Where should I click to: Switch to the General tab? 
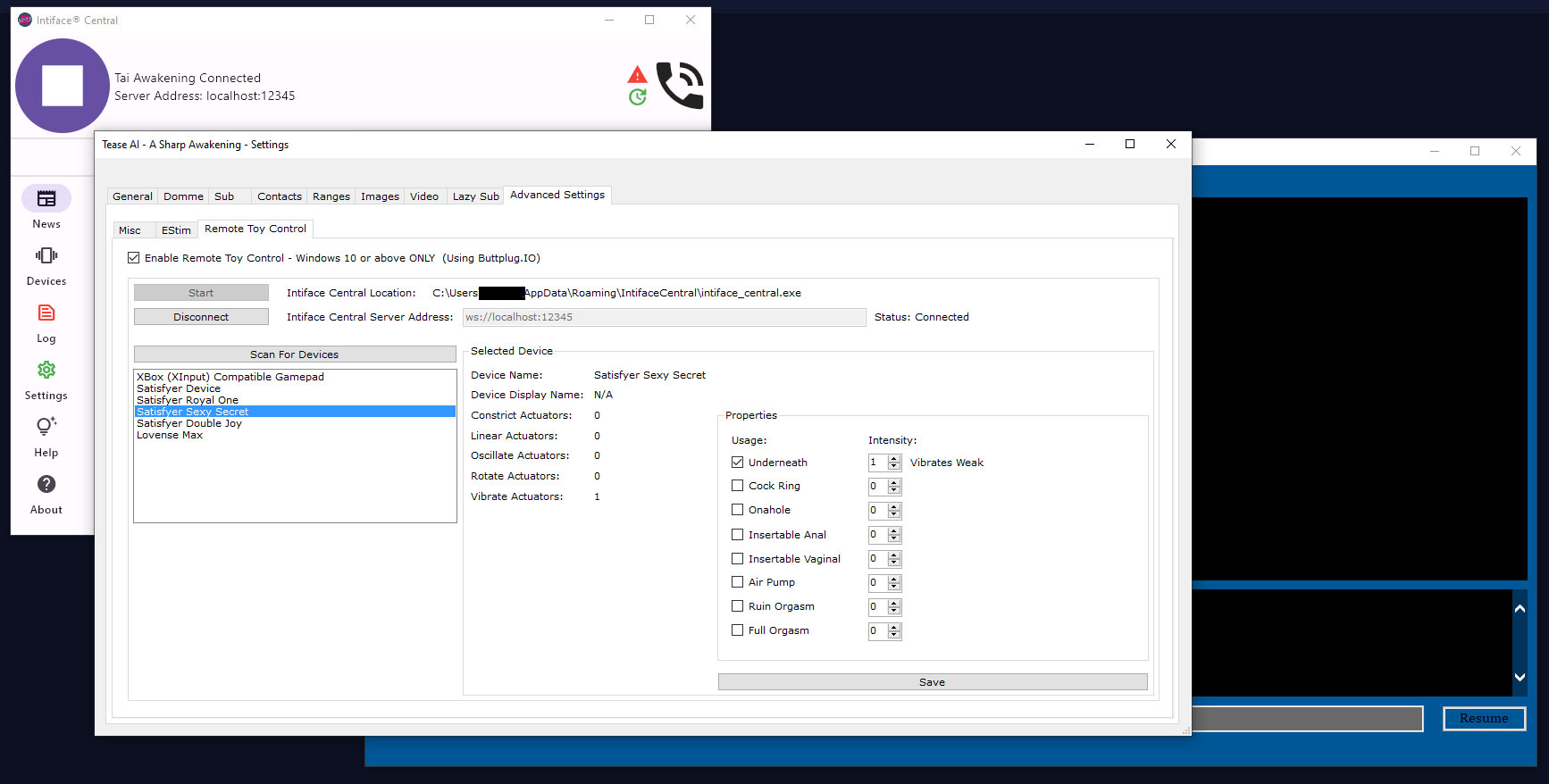point(132,196)
